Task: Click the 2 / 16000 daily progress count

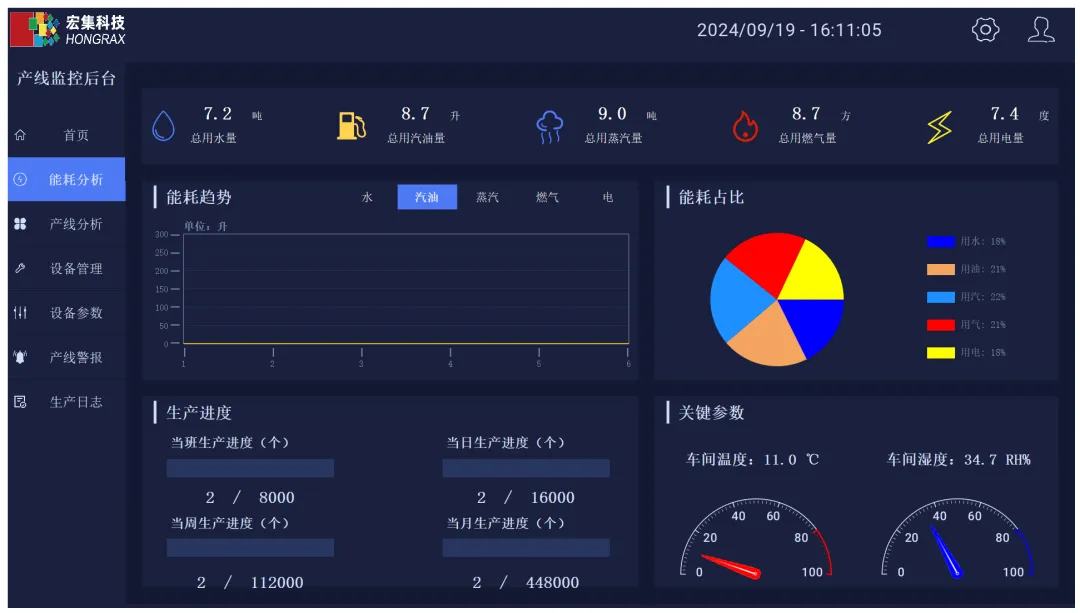Action: (x=526, y=497)
